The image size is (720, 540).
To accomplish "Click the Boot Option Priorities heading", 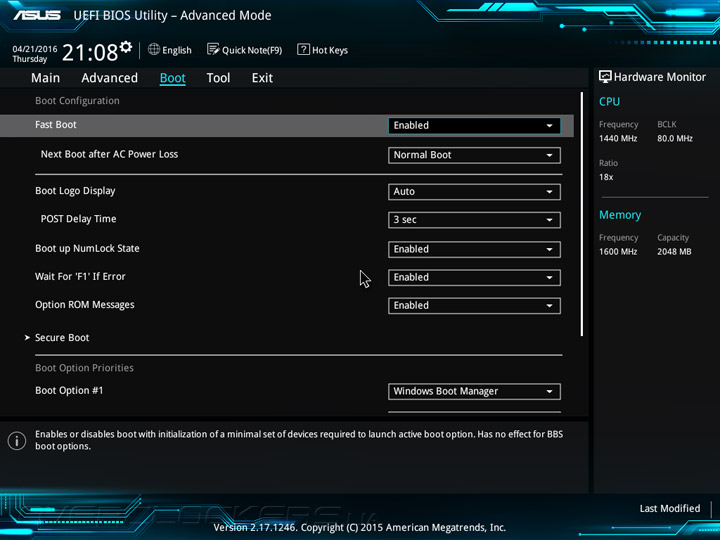I will point(84,368).
